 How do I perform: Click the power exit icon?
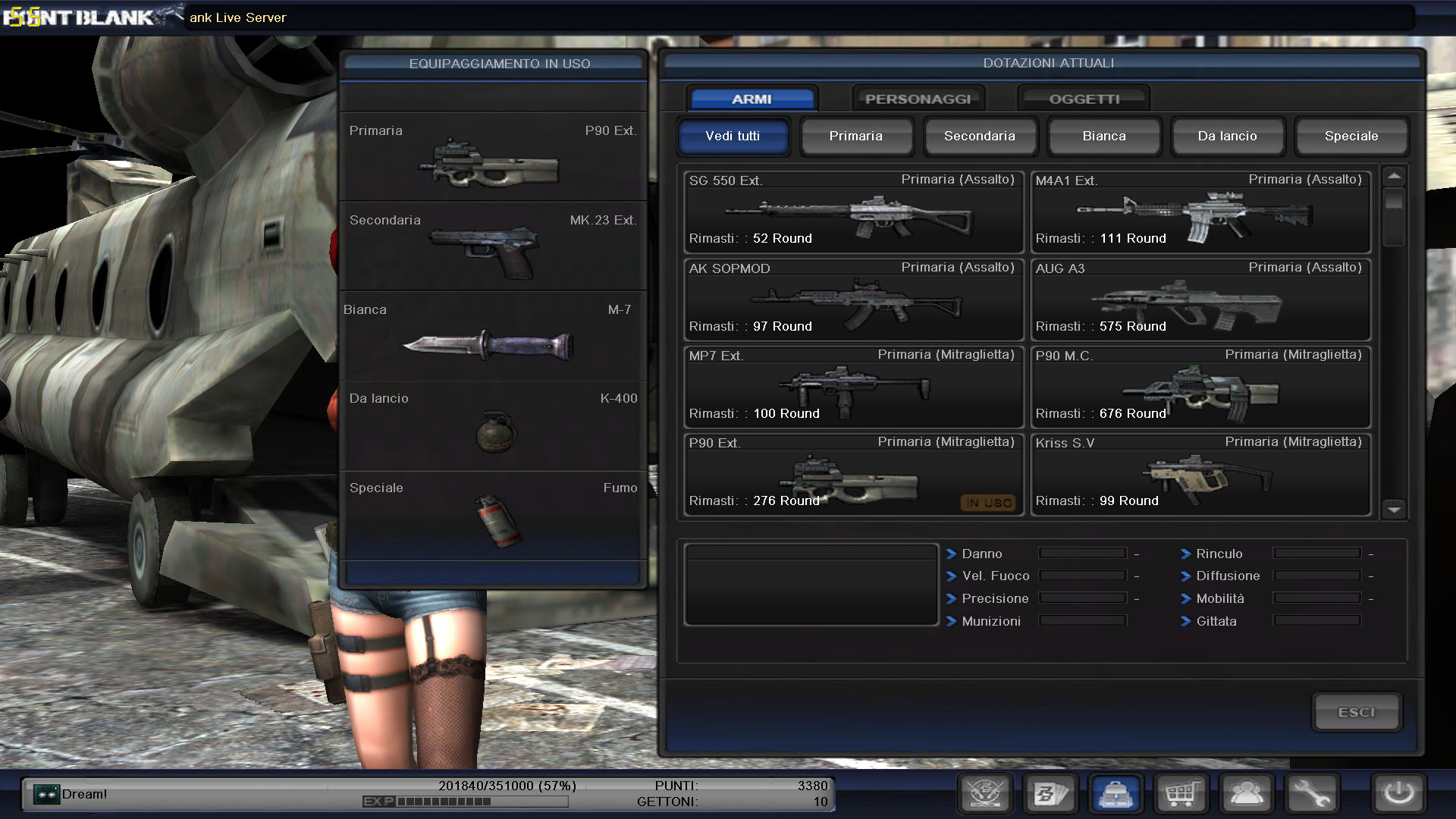click(1399, 794)
